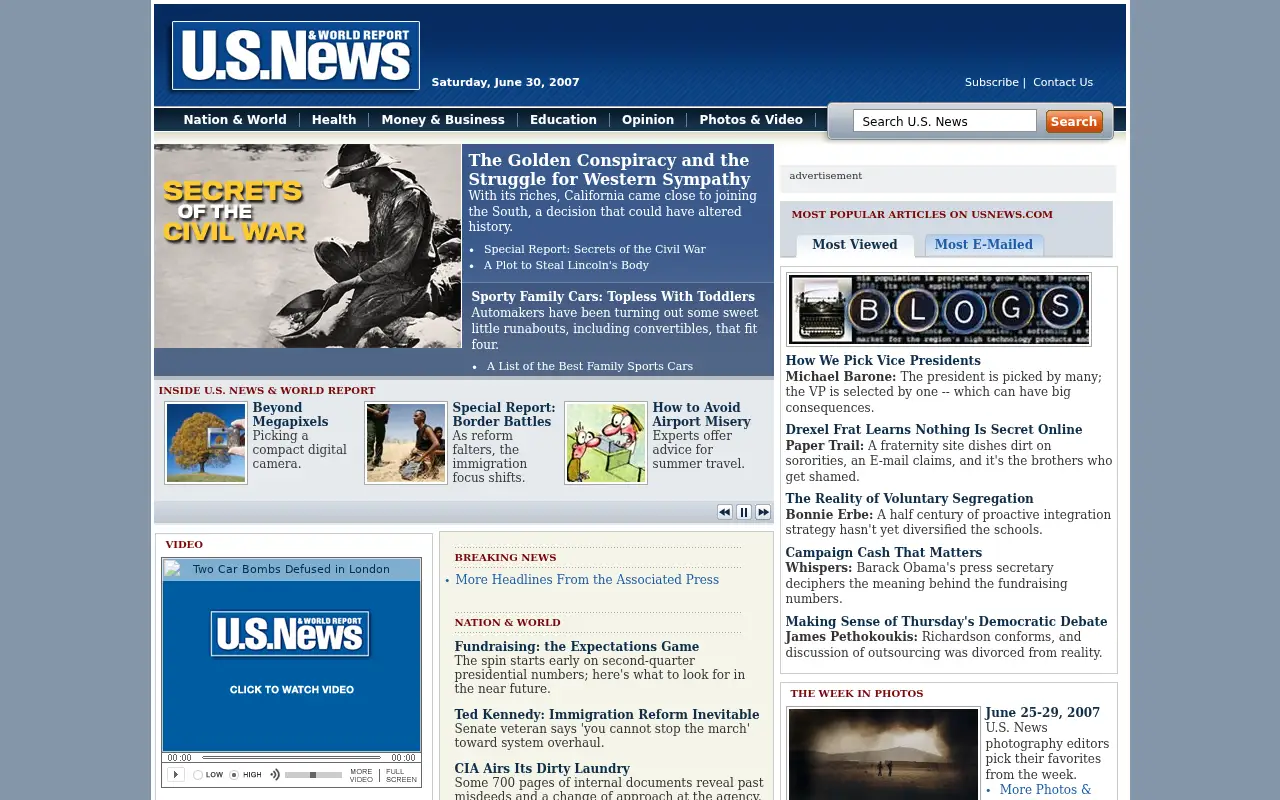Open the Subscribe link
Image resolution: width=1280 pixels, height=800 pixels.
[991, 83]
